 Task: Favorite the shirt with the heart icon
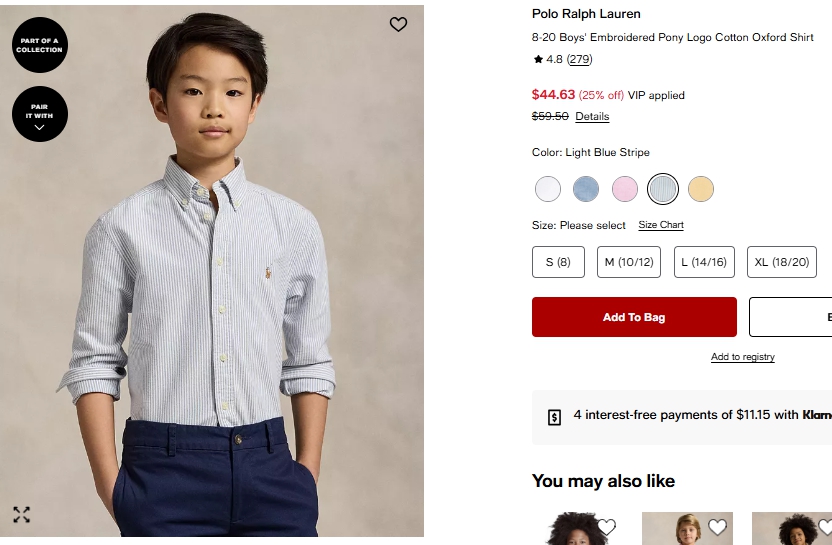[x=398, y=24]
